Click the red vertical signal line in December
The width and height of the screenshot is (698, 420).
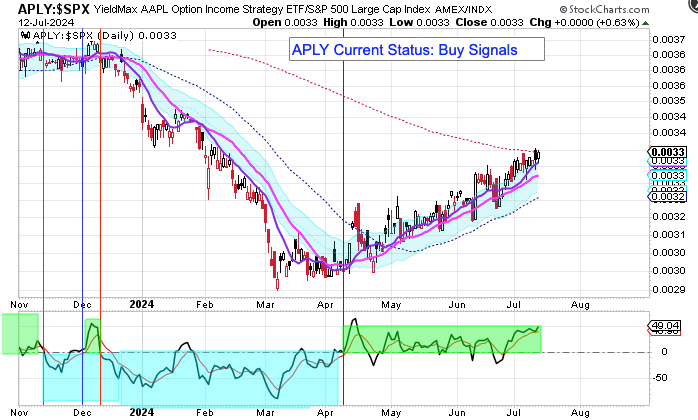100,200
